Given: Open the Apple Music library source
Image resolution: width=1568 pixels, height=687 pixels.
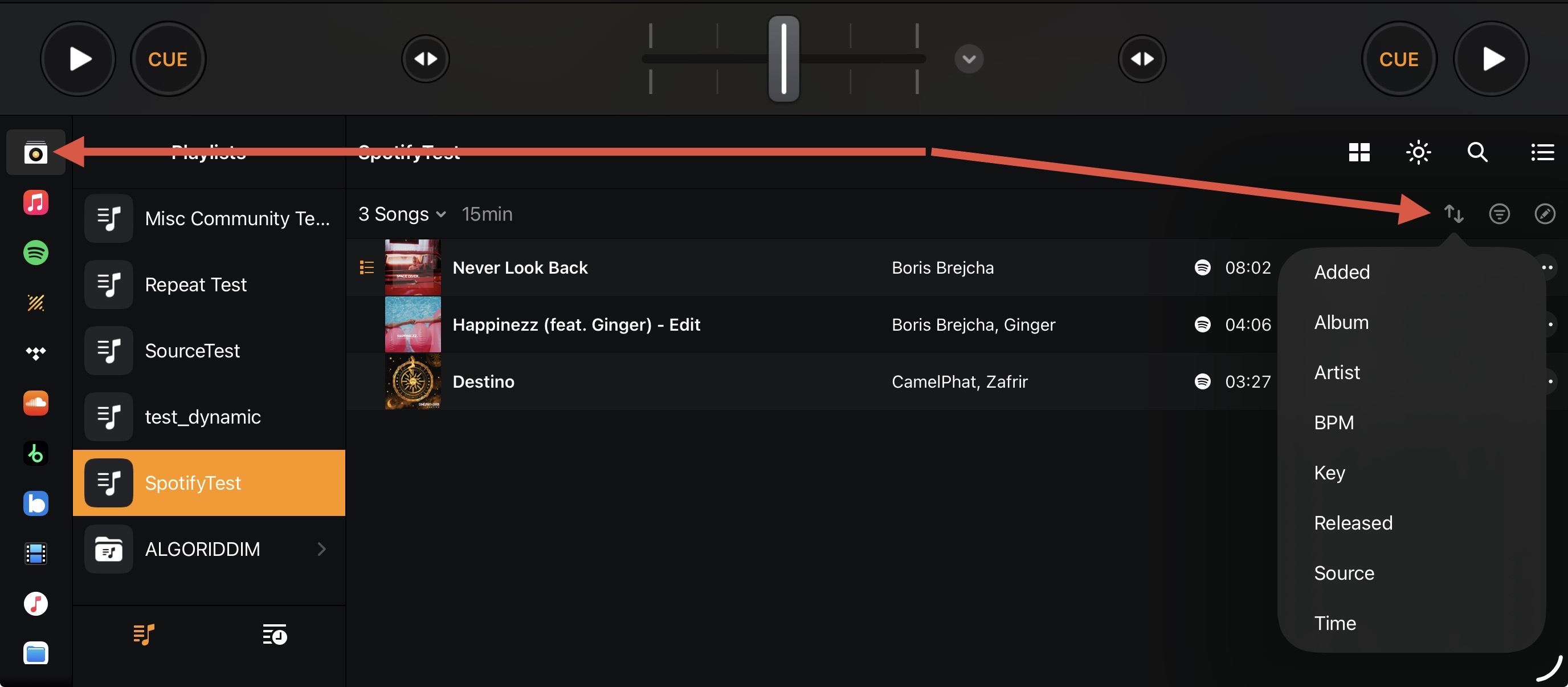Looking at the screenshot, I should 35,202.
